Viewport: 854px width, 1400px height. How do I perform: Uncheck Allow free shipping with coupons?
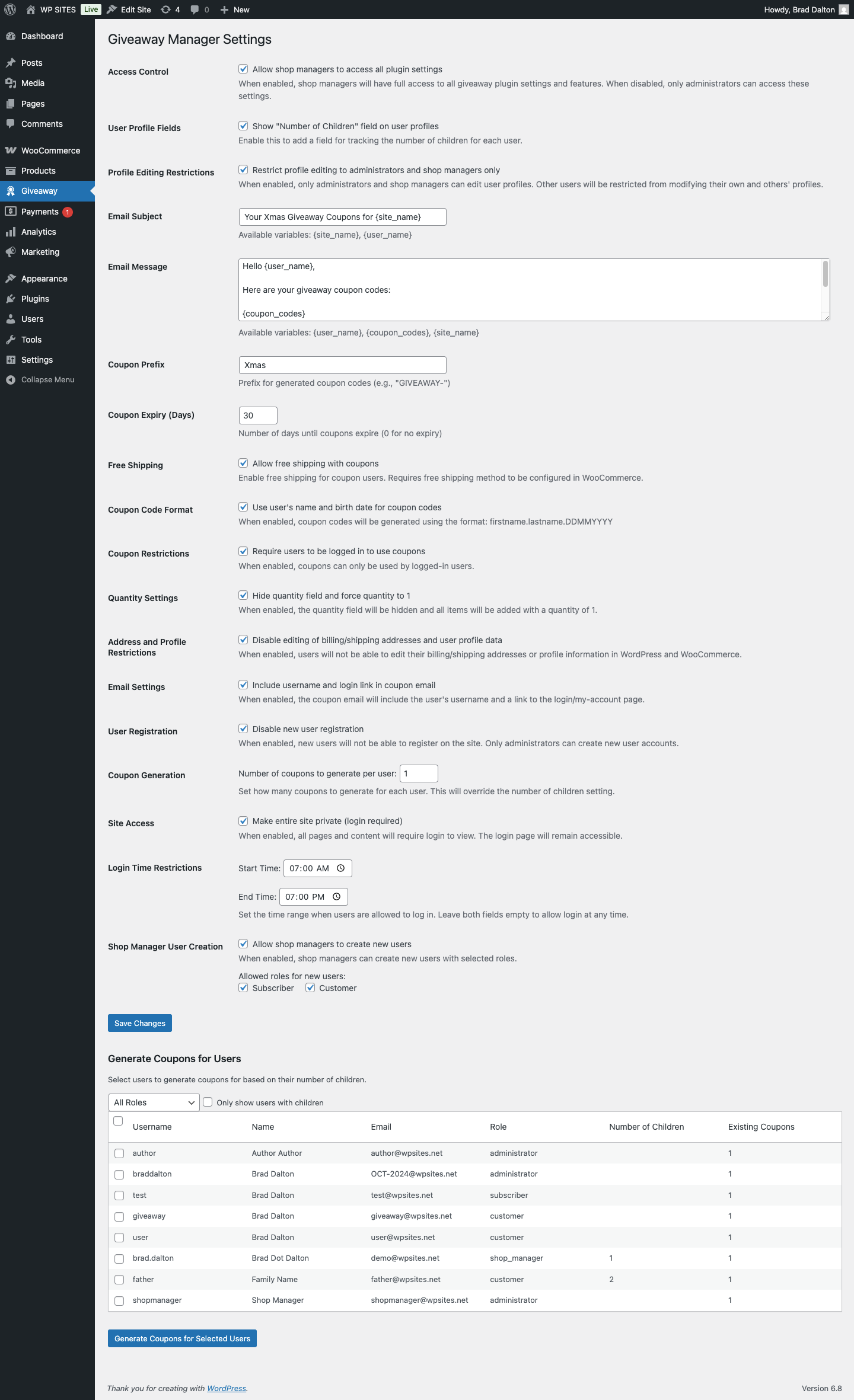click(243, 464)
